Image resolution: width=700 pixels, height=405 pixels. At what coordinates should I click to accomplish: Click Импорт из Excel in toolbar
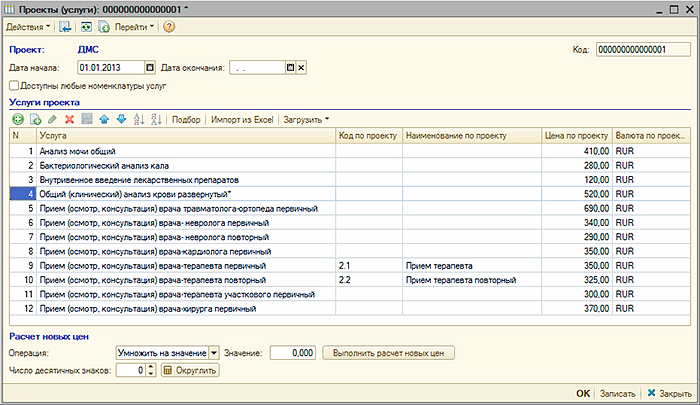pos(242,119)
